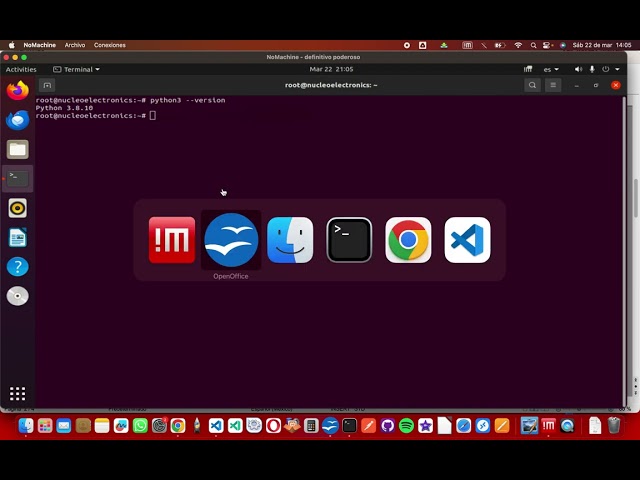640x480 pixels.
Task: Open Spotlight search in macOS menu bar
Action: click(533, 45)
